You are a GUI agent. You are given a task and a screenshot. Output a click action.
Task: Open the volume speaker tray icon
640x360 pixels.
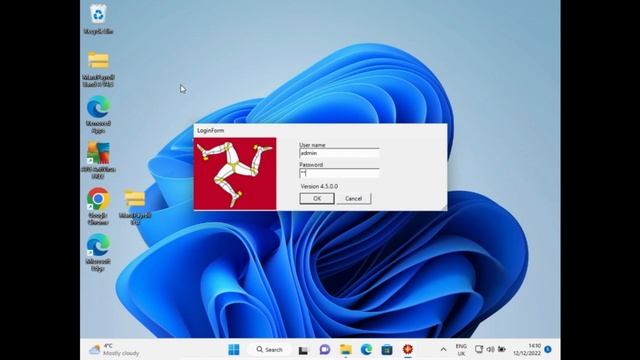click(x=490, y=349)
